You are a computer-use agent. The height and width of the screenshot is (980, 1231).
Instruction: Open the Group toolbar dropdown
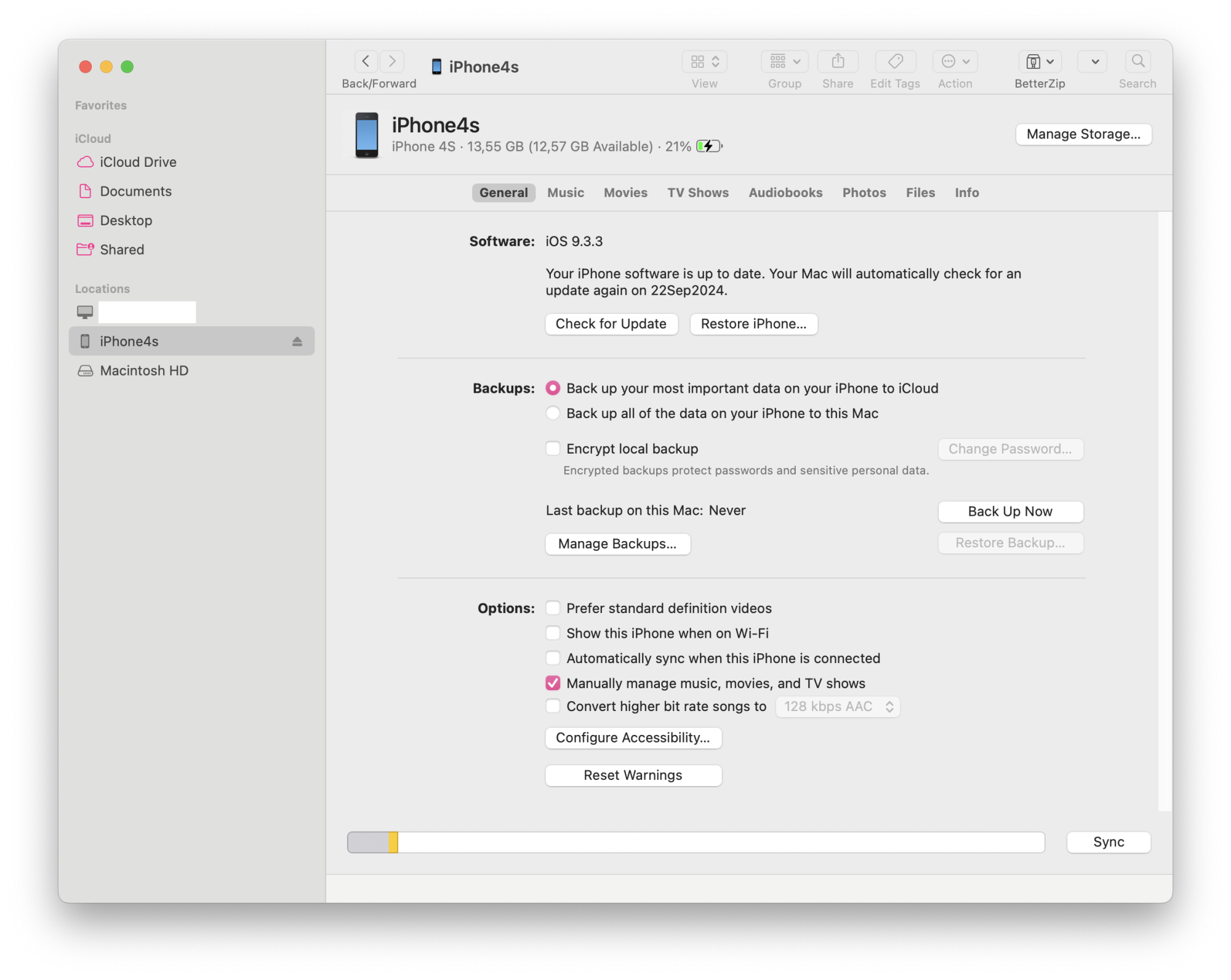pos(785,62)
